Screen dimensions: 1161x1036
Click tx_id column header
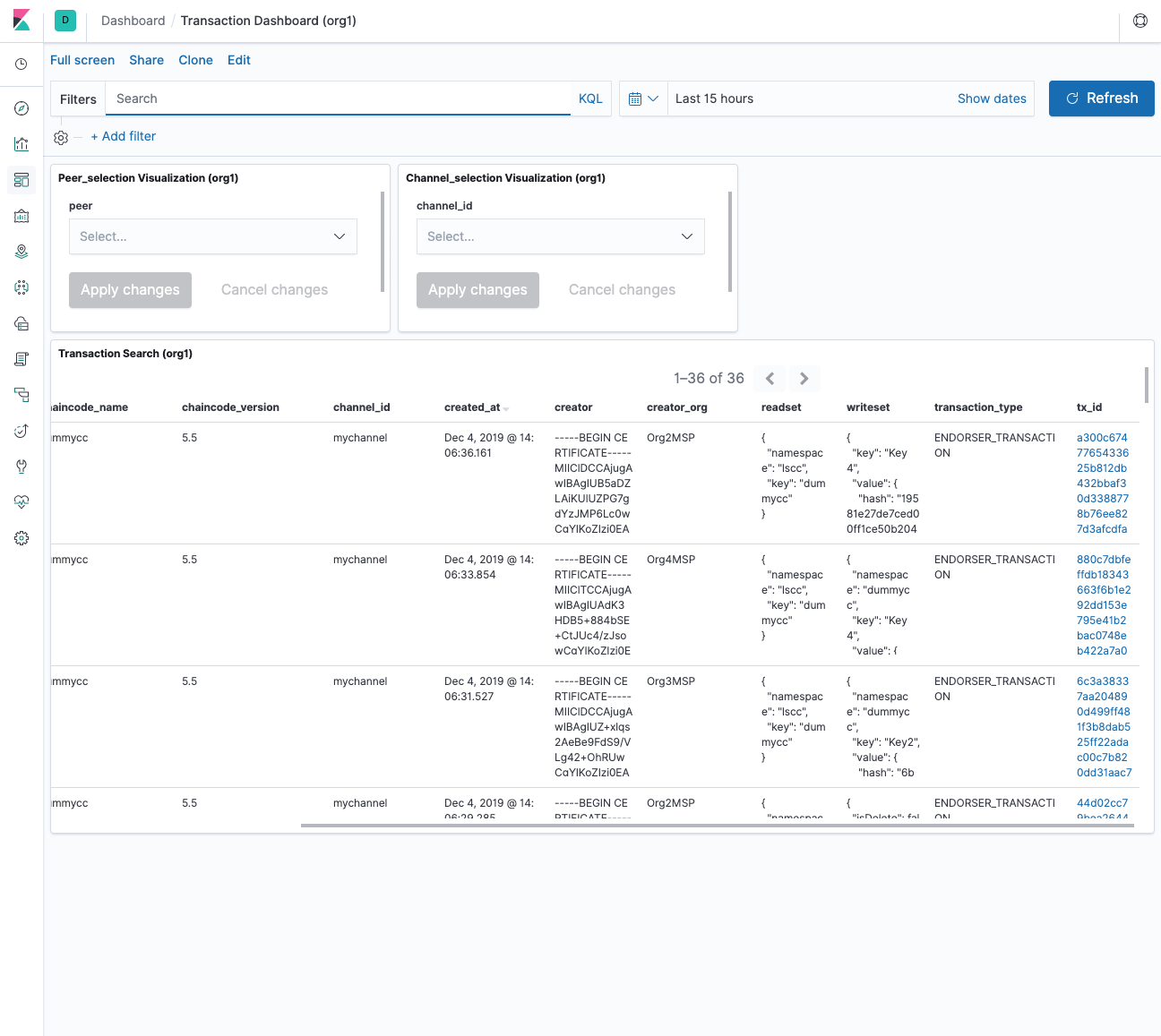coord(1089,407)
